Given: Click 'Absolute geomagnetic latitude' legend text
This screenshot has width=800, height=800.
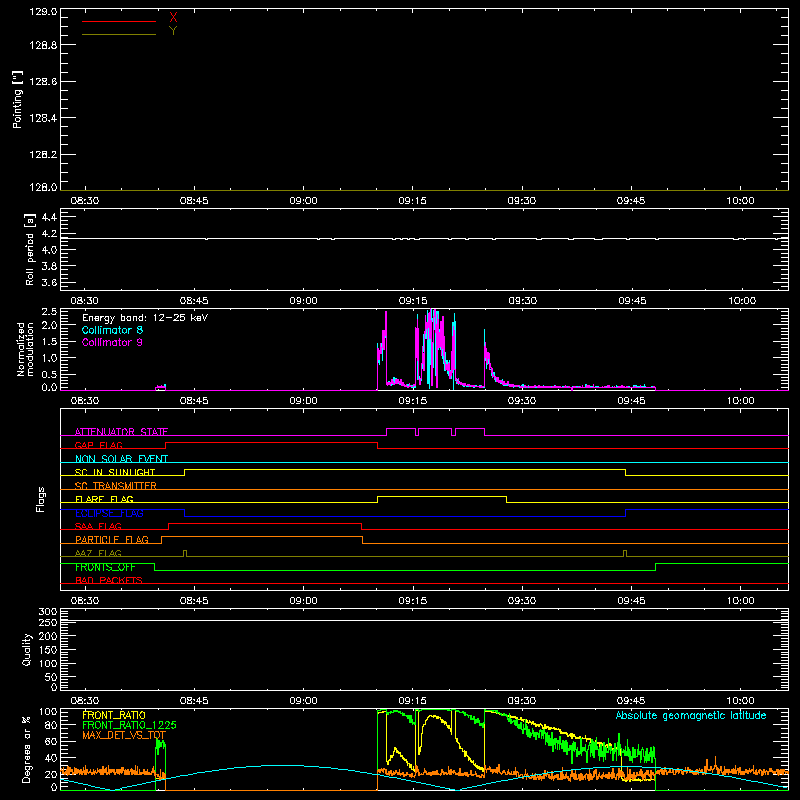Looking at the screenshot, I should pyautogui.click(x=691, y=715).
